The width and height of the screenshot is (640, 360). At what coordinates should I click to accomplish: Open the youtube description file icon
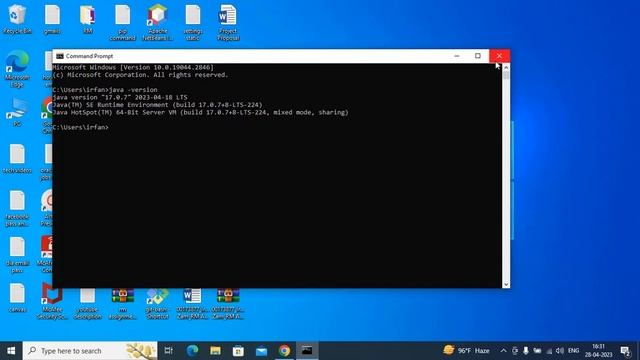pyautogui.click(x=87, y=304)
